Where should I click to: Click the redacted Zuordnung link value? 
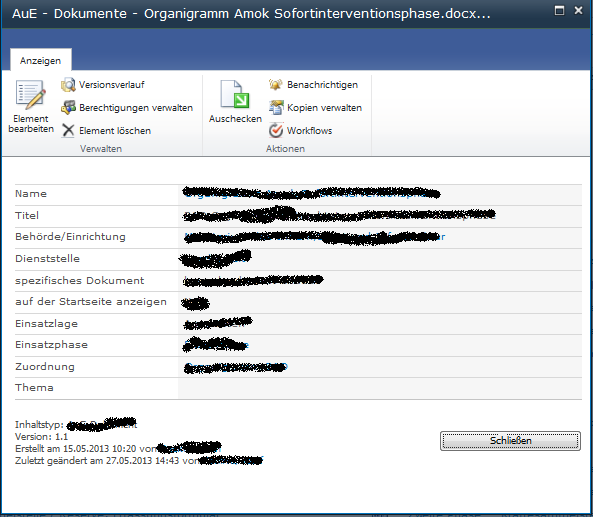(235, 367)
